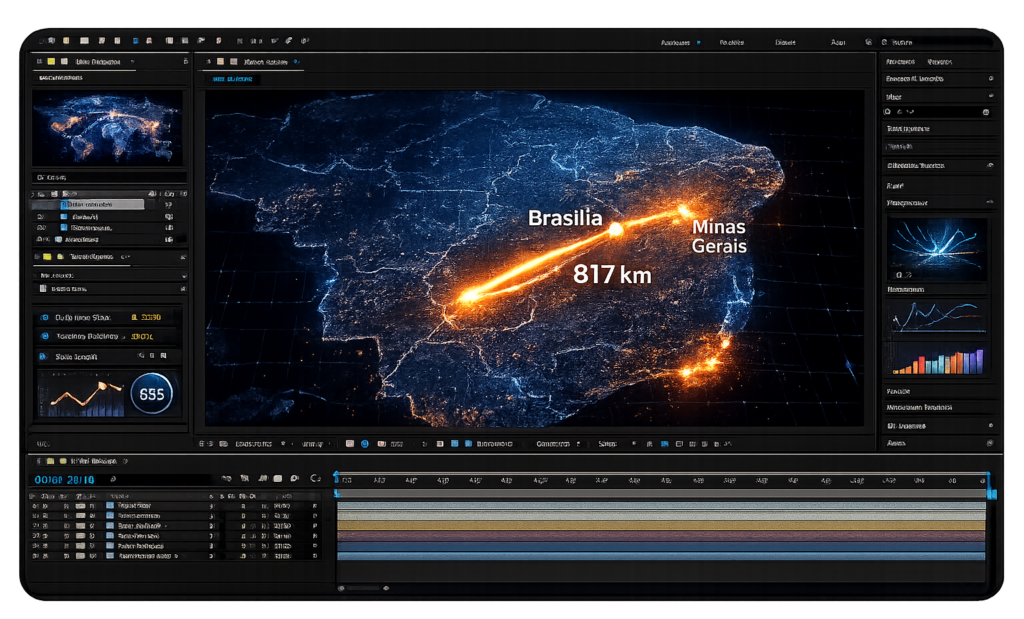The height and width of the screenshot is (619, 1024).
Task: Open the first menu item in the top-right bar
Action: click(680, 43)
